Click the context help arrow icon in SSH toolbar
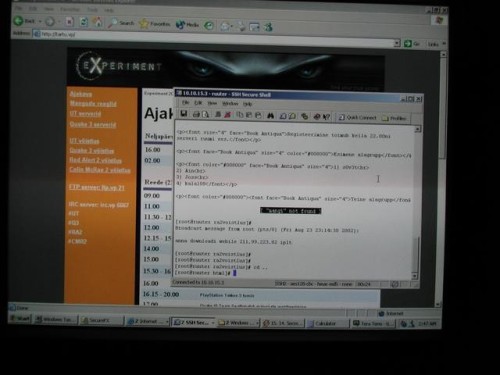The height and width of the screenshot is (375, 500). coord(326,117)
